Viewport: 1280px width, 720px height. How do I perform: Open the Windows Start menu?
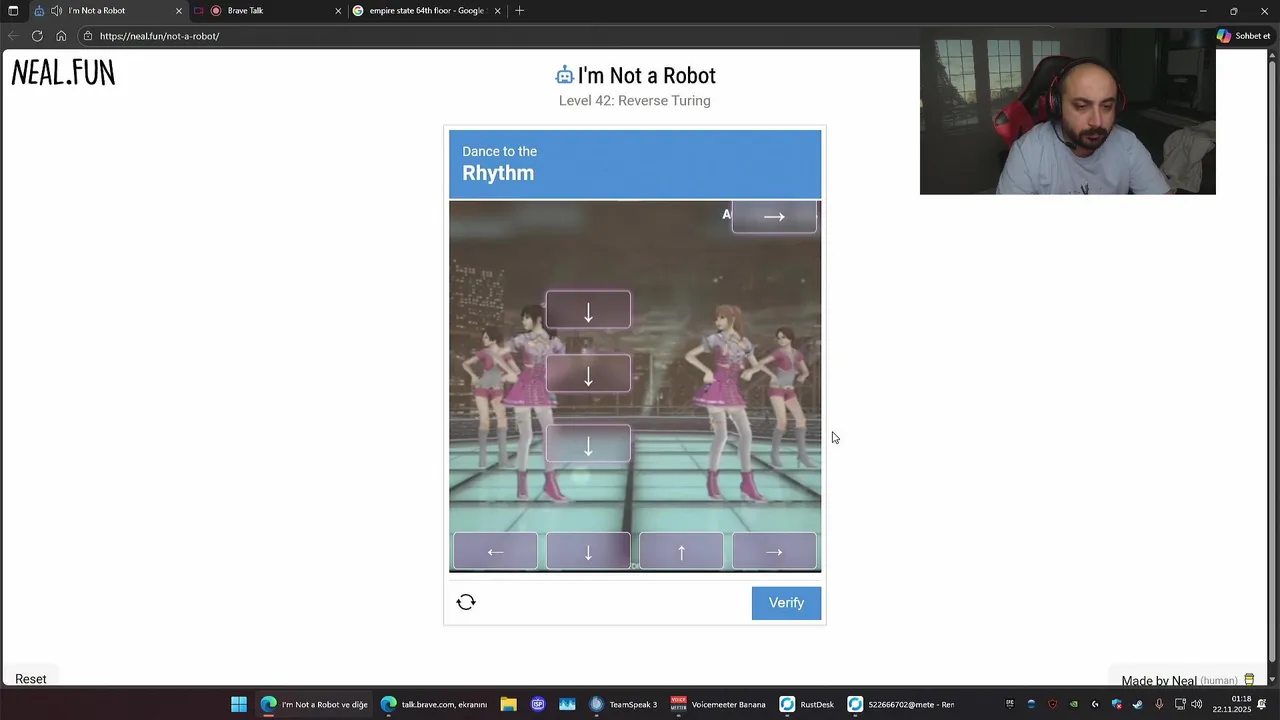(239, 704)
